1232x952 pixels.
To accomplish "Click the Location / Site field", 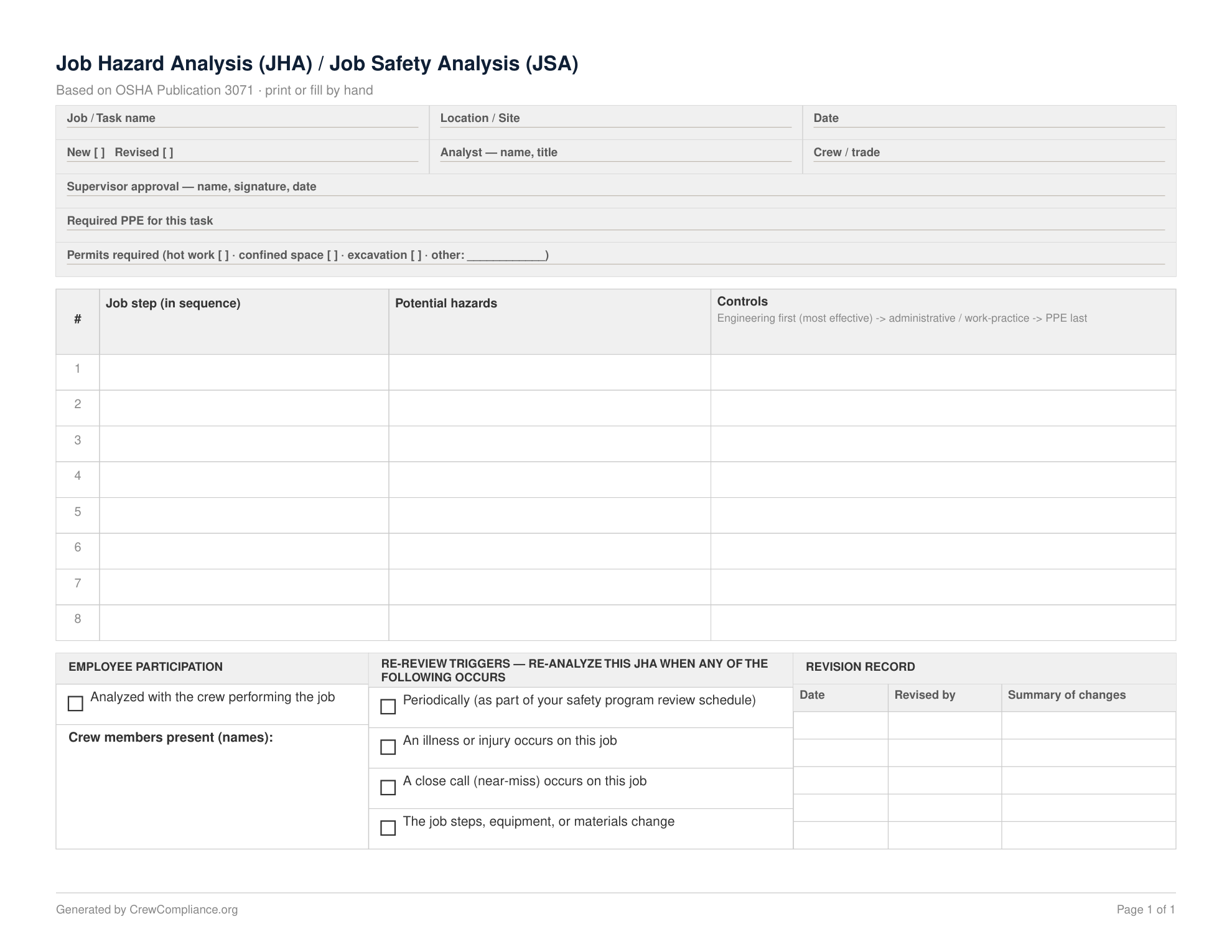I will (x=616, y=123).
